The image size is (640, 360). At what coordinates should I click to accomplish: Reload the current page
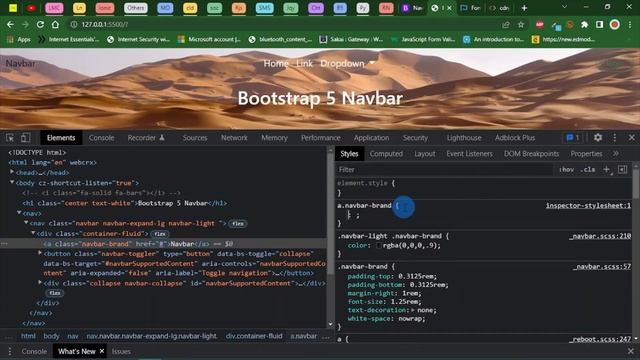(40, 24)
